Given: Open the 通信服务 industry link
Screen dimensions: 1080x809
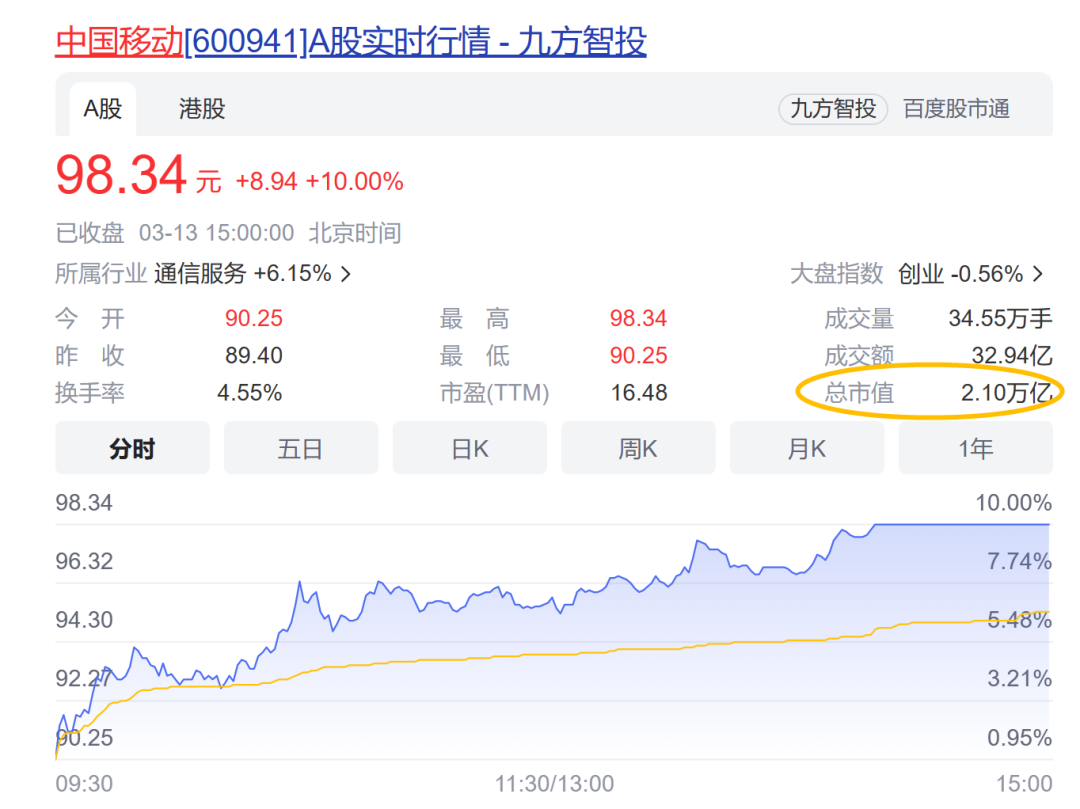Looking at the screenshot, I should 200,274.
